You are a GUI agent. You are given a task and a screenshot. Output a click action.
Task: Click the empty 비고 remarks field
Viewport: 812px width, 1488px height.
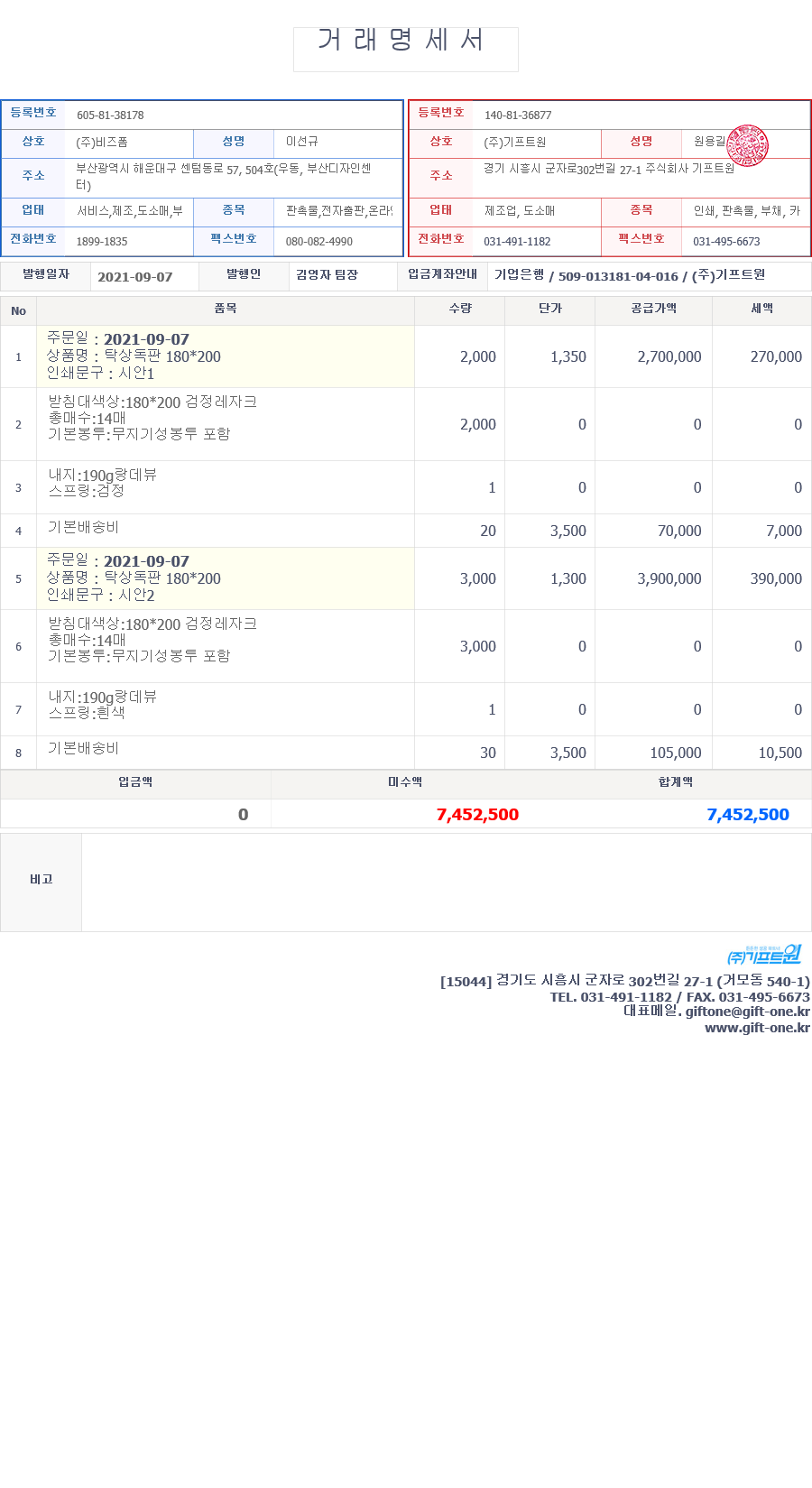[446, 883]
